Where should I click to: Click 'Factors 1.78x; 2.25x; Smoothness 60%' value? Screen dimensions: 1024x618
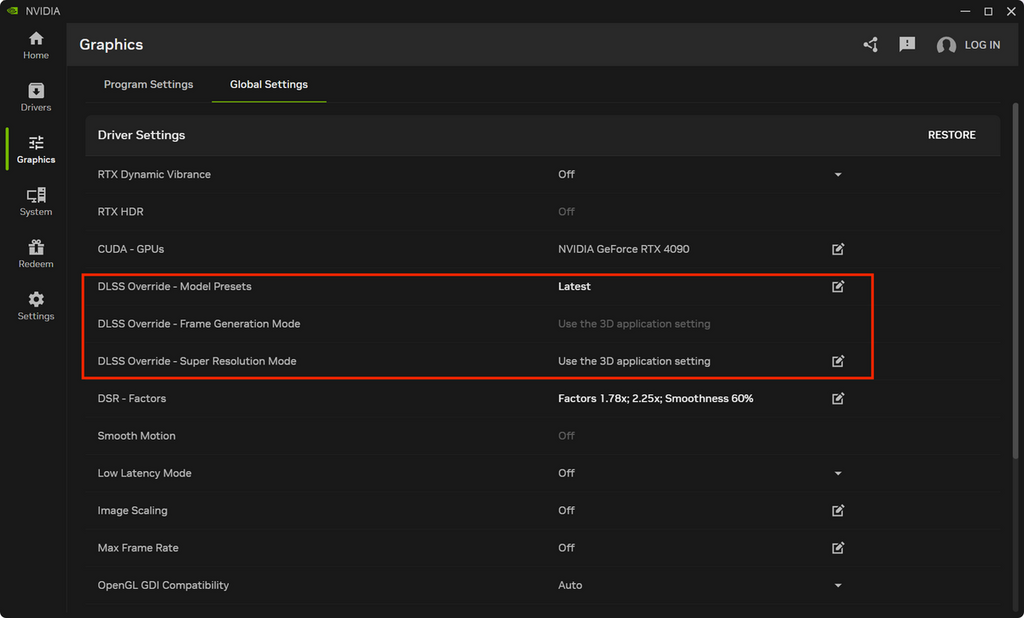click(656, 398)
